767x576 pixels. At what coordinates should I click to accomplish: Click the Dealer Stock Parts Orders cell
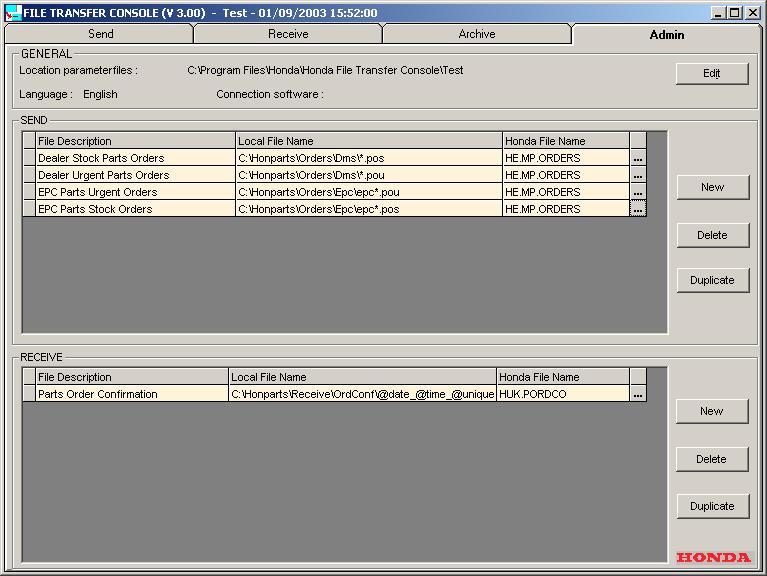pos(135,158)
